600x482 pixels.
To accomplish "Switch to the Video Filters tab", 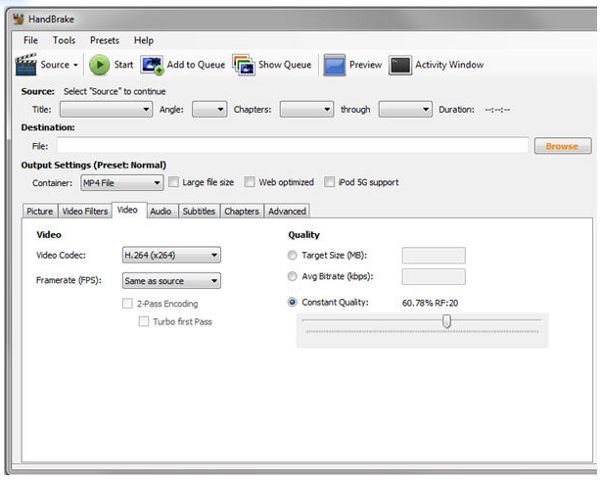I will click(85, 211).
